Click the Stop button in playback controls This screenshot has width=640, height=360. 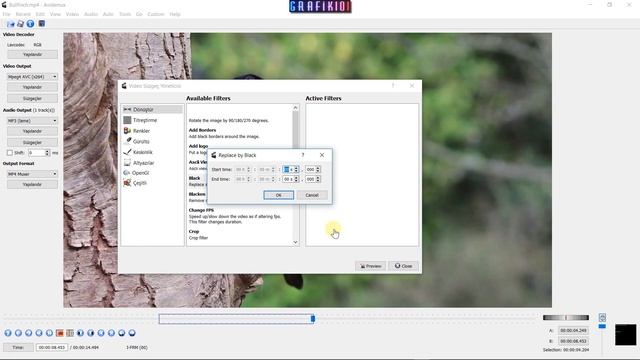[x=18, y=333]
